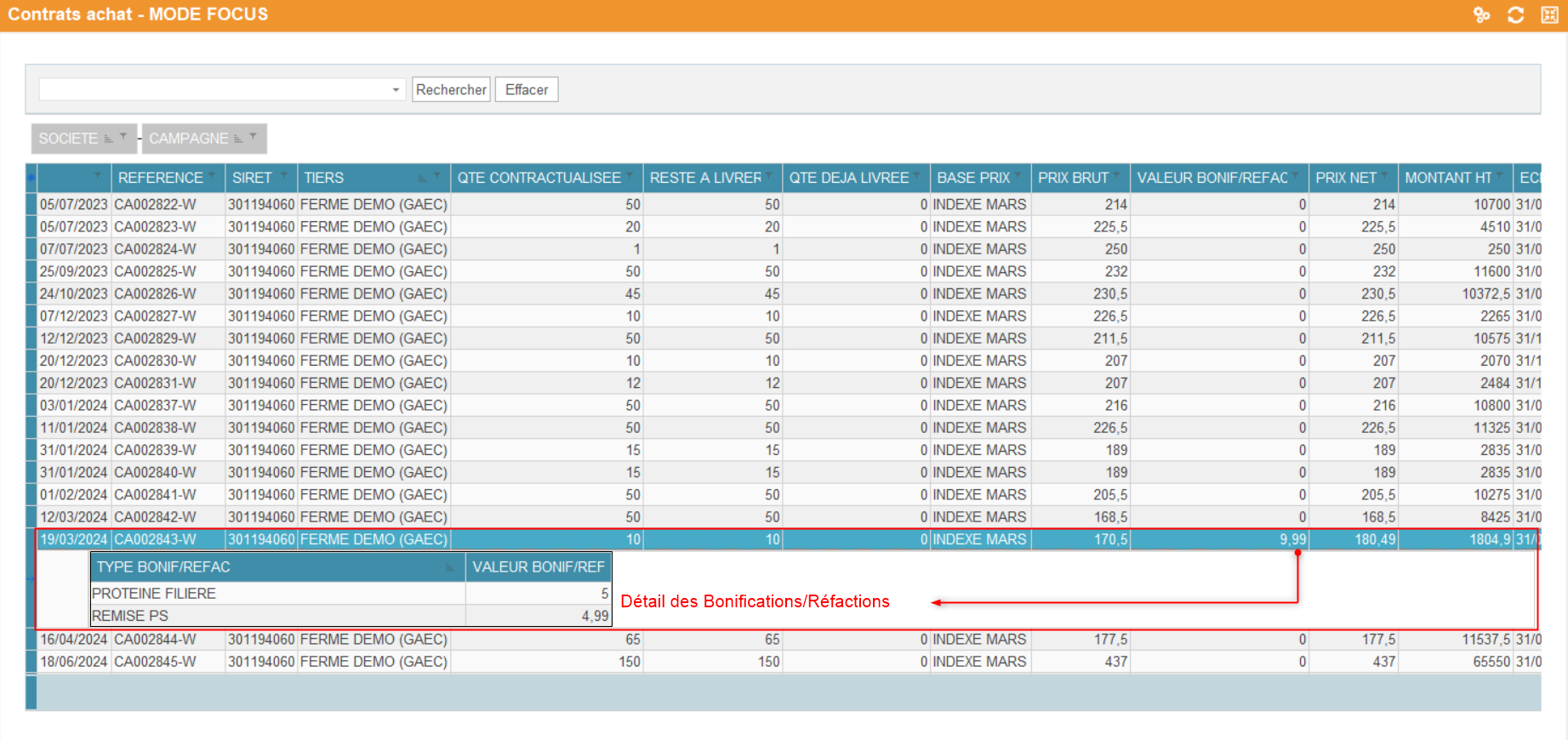Click the search combo box text field
This screenshot has height=740, width=1568.
[213, 89]
